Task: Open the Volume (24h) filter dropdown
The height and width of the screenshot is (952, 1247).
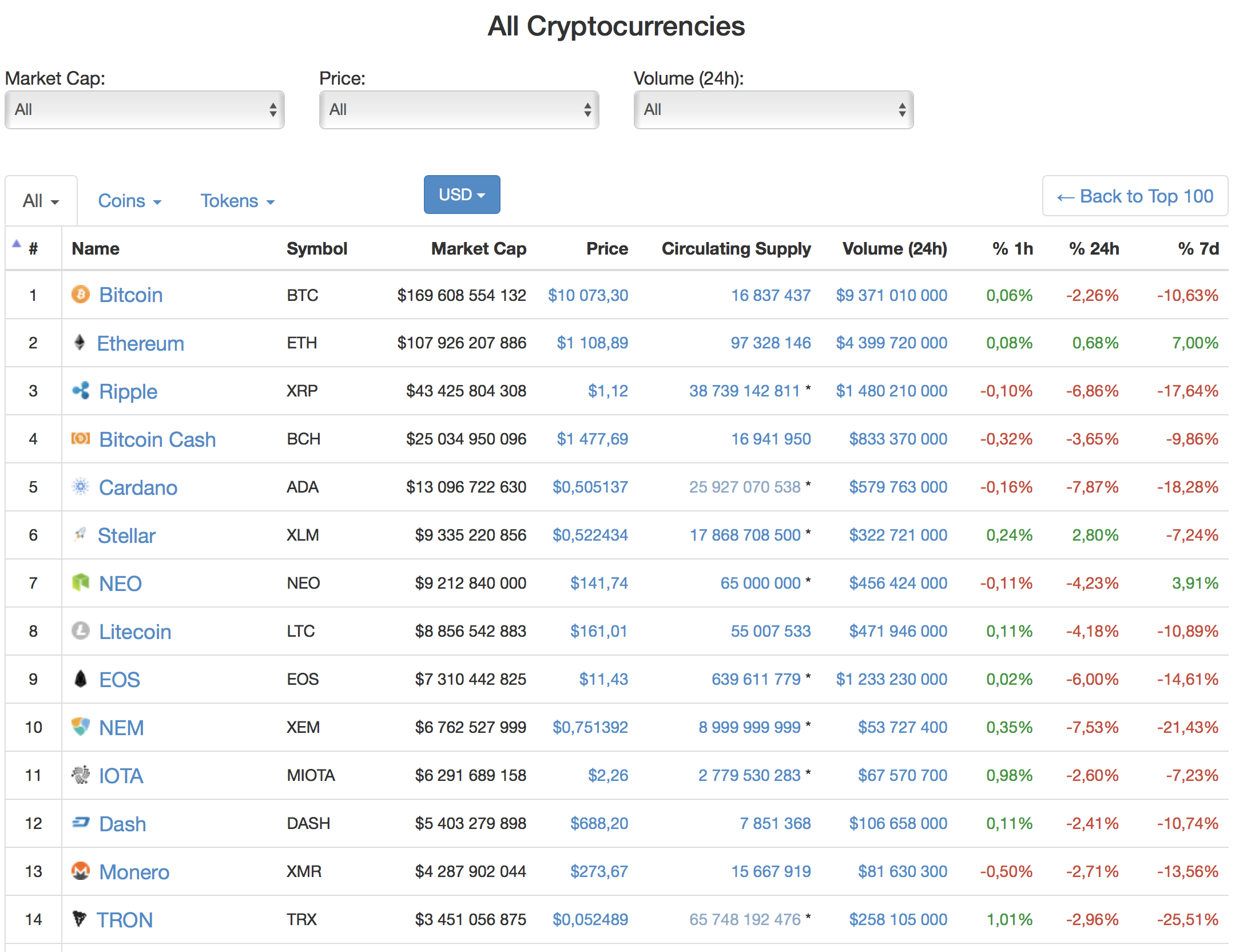Action: point(773,110)
